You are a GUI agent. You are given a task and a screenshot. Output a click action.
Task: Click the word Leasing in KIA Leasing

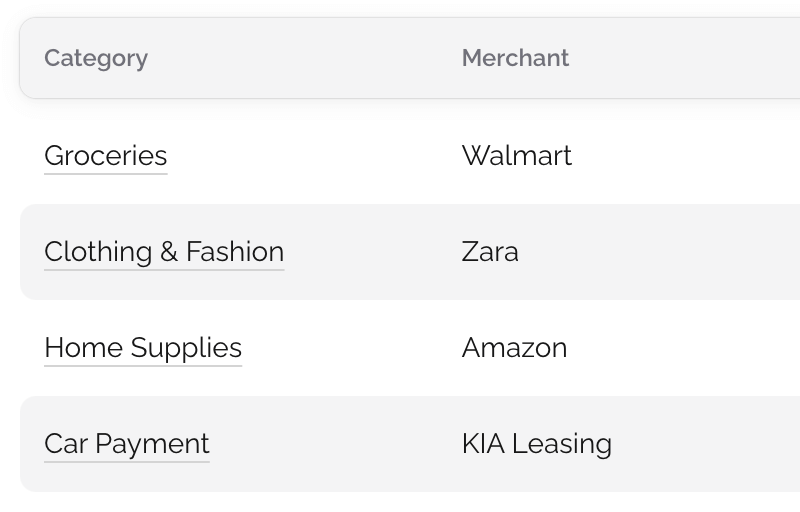[562, 444]
